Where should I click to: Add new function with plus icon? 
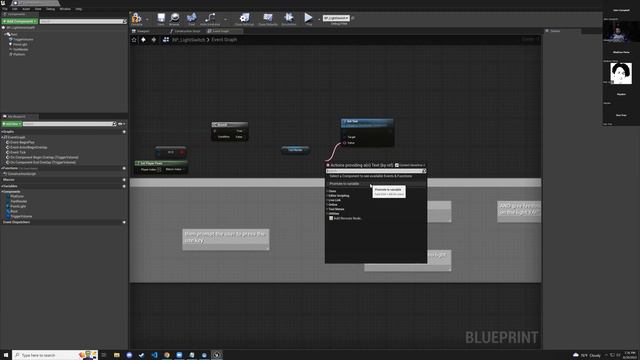(124, 168)
